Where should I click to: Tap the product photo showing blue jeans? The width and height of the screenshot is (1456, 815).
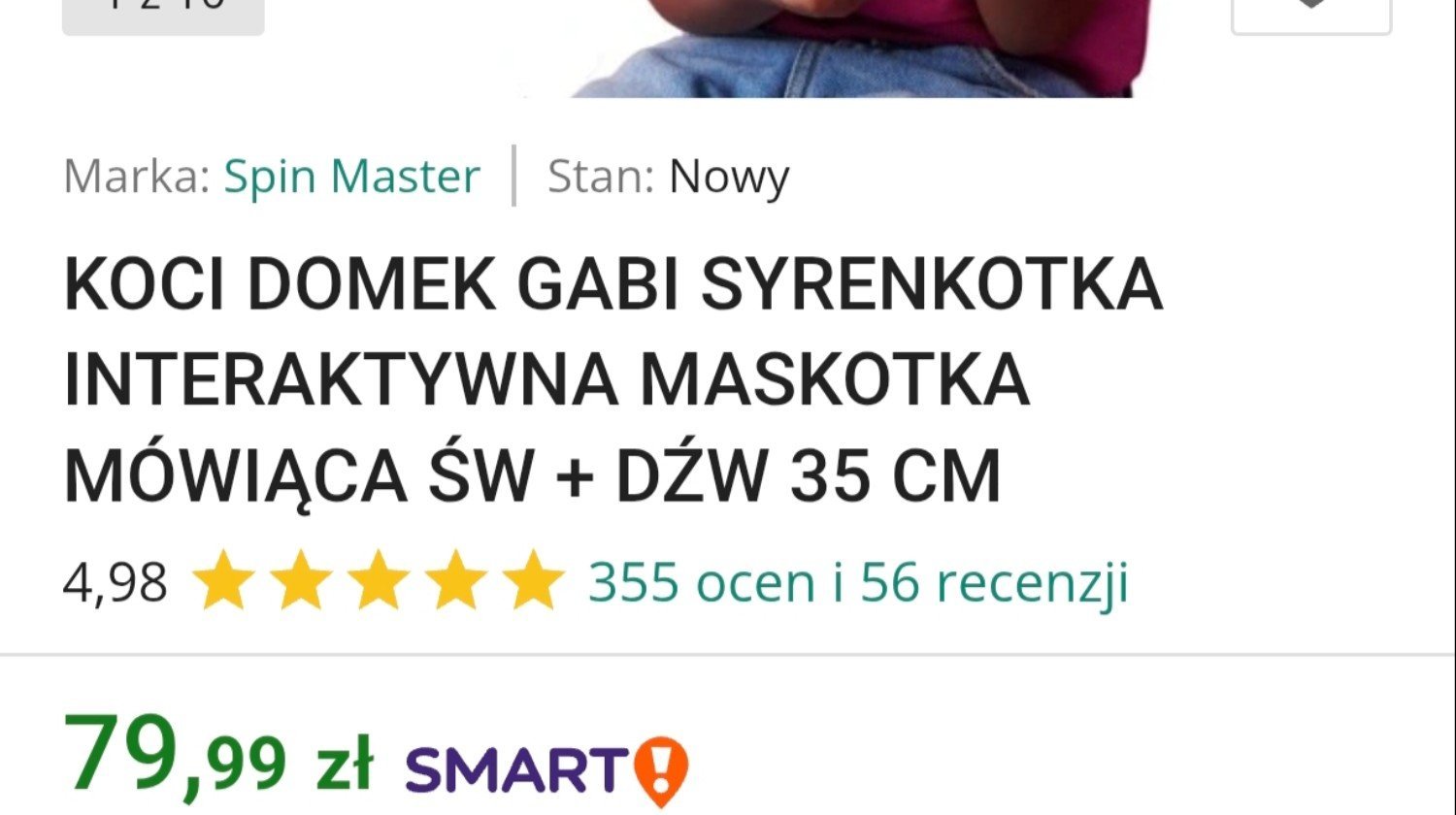click(843, 49)
